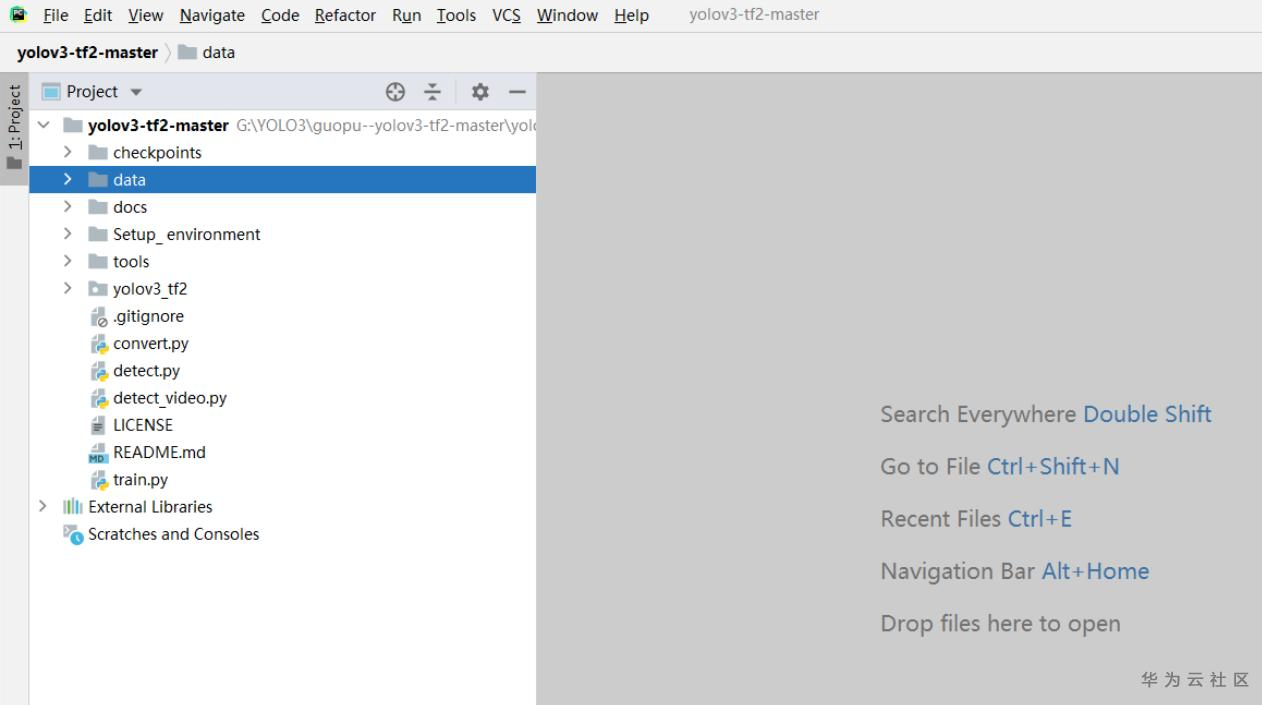Select detect.py file name
The image size is (1262, 705).
pyautogui.click(x=146, y=370)
